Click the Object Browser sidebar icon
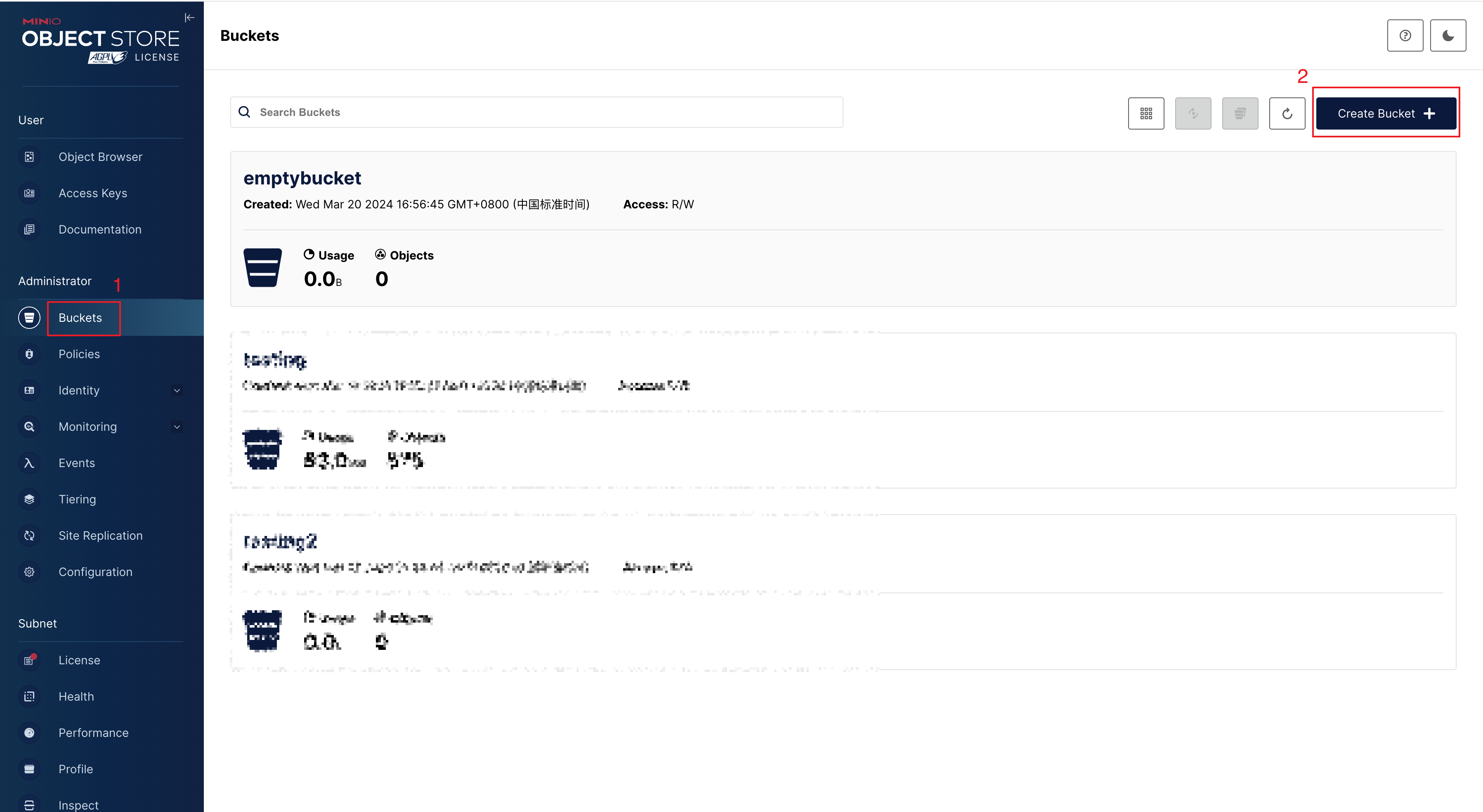This screenshot has width=1483, height=812. pos(29,157)
